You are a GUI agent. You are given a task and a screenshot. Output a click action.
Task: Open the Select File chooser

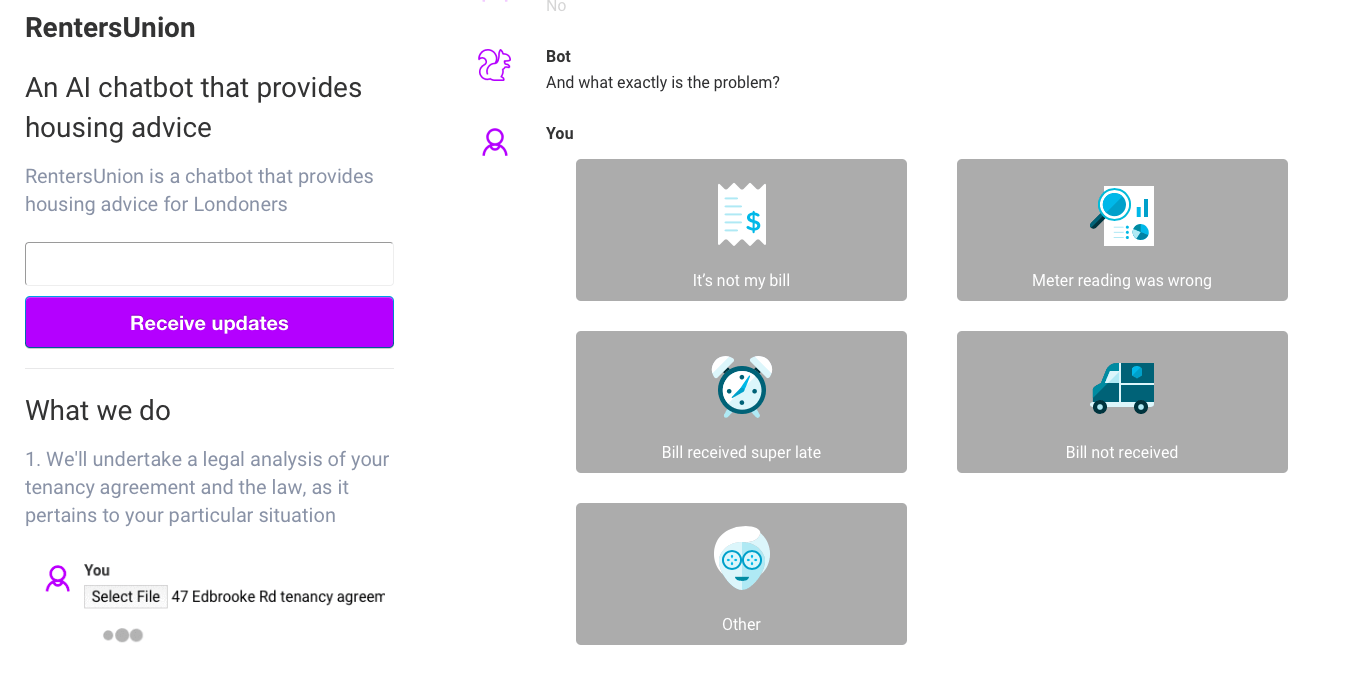126,597
